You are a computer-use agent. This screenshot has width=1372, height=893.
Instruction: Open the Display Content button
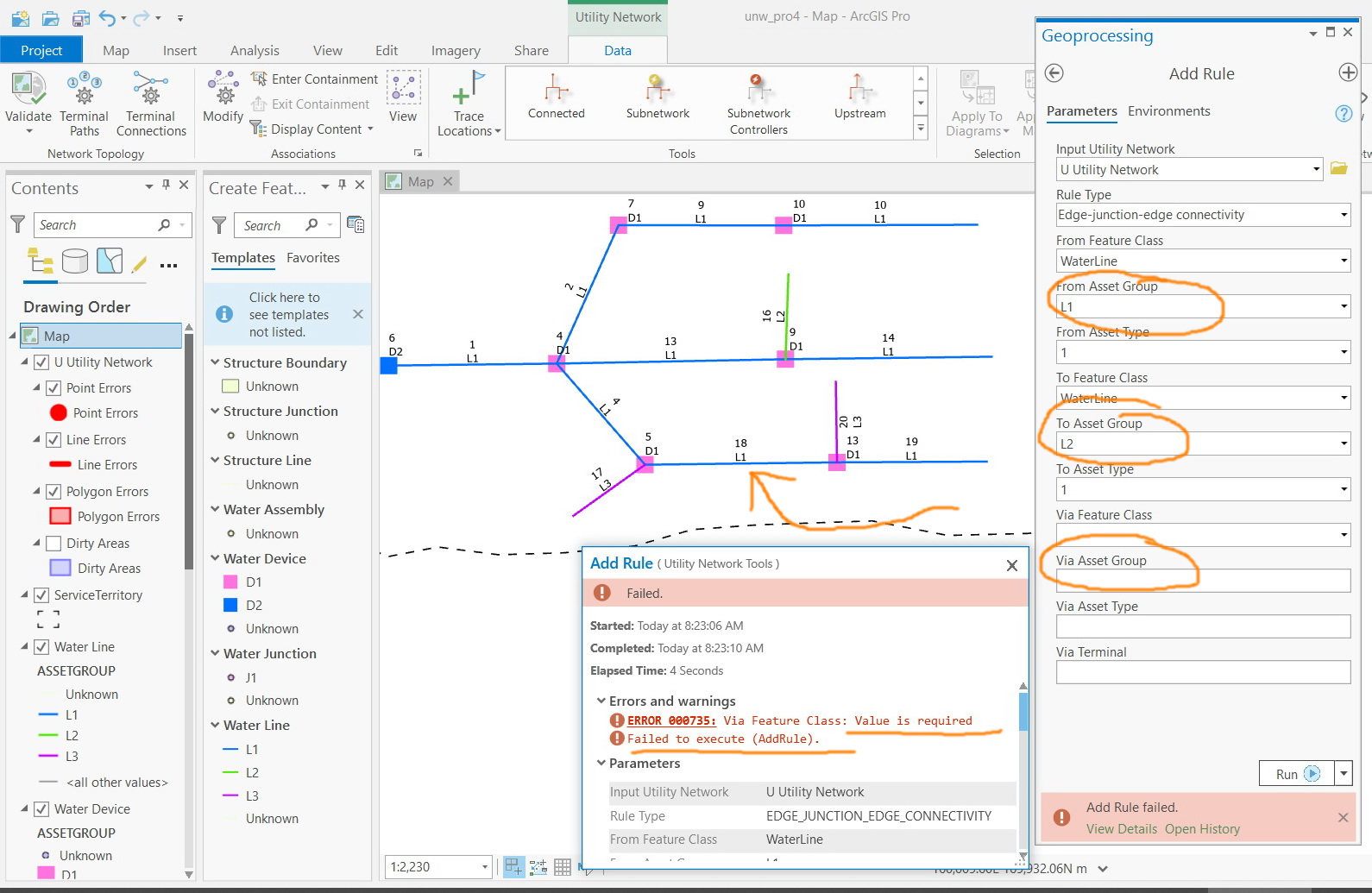pos(312,129)
